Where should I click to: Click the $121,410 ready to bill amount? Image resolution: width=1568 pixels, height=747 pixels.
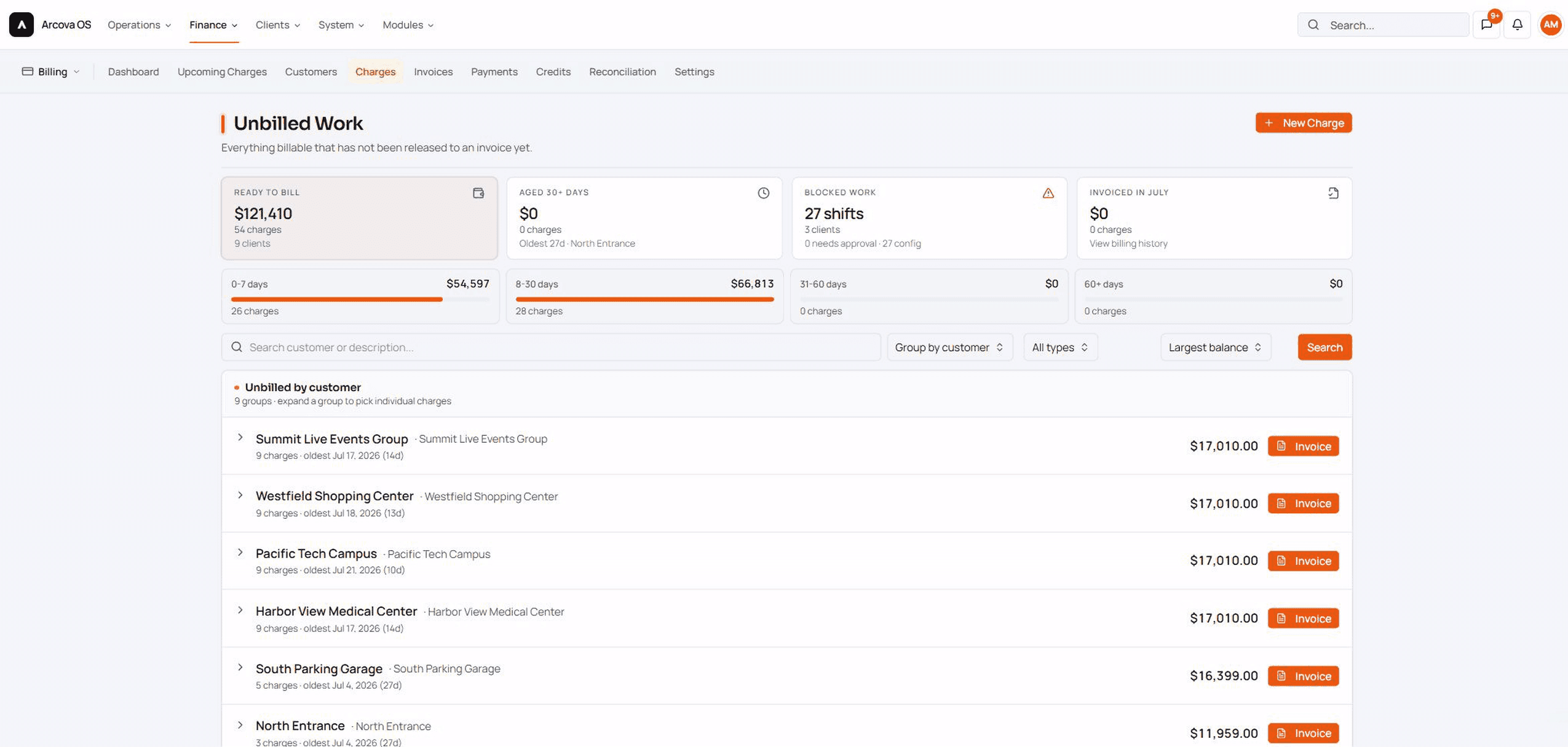(263, 213)
